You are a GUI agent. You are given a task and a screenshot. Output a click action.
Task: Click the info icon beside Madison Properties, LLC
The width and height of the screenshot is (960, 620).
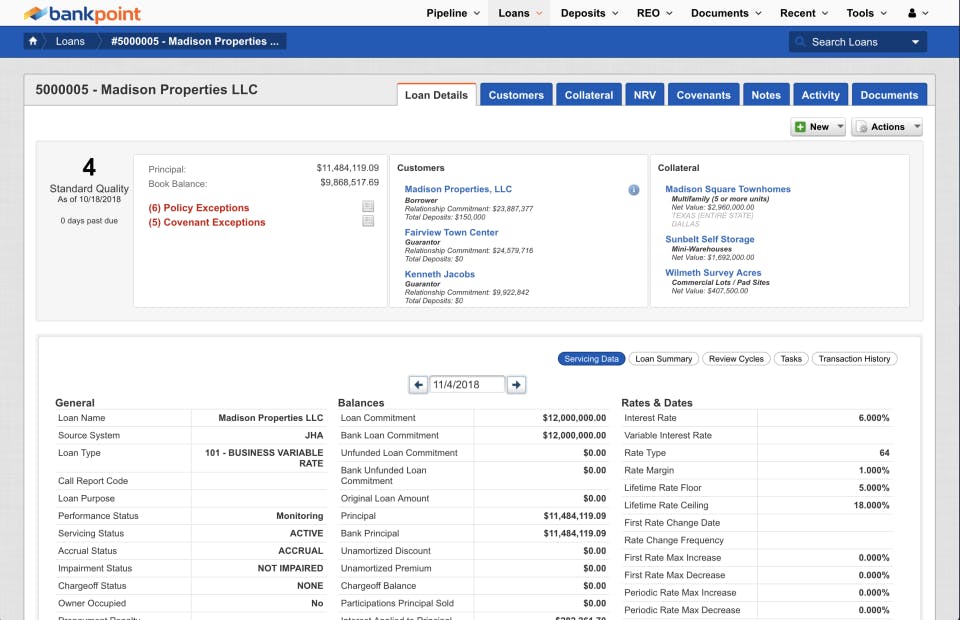click(634, 190)
